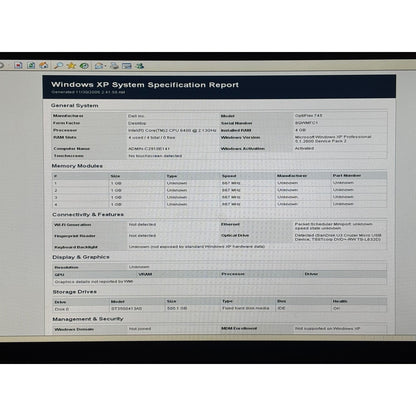This screenshot has height=416, width=416.
Task: Click the 'Display & Graphics' heading
Action: click(81, 257)
